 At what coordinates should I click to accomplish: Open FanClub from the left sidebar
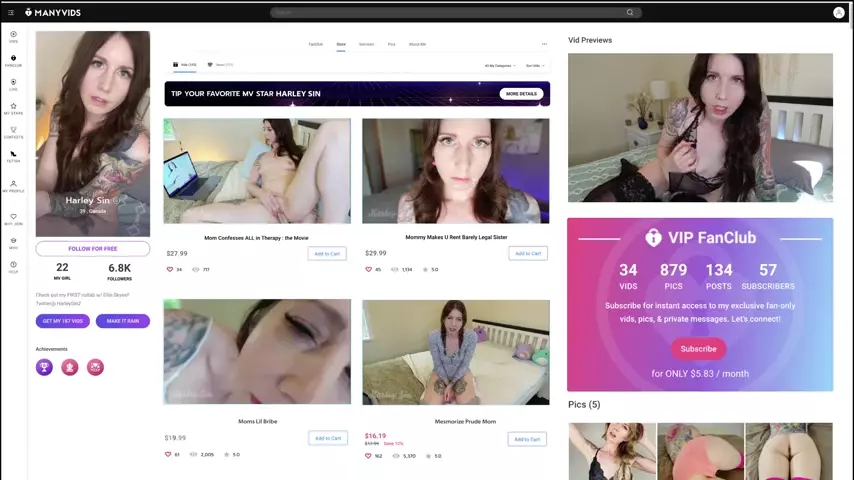pos(13,60)
